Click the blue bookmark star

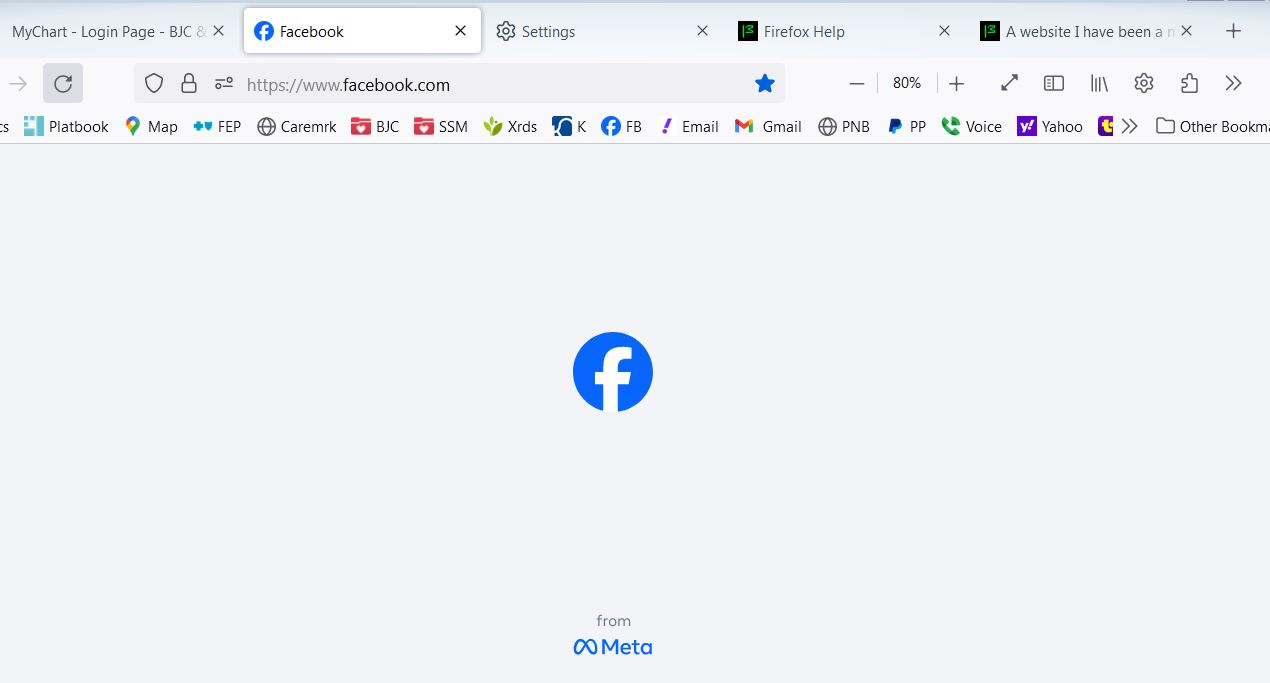click(765, 84)
